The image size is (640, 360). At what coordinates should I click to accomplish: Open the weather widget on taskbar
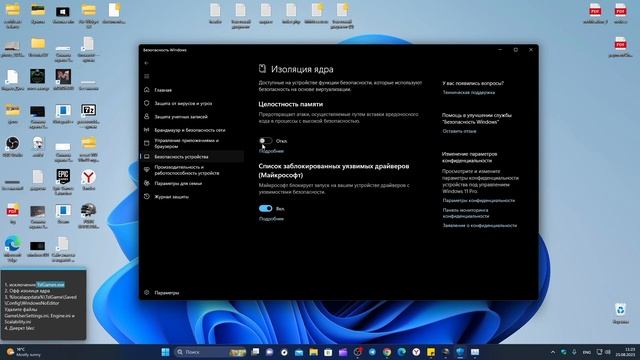click(x=24, y=352)
